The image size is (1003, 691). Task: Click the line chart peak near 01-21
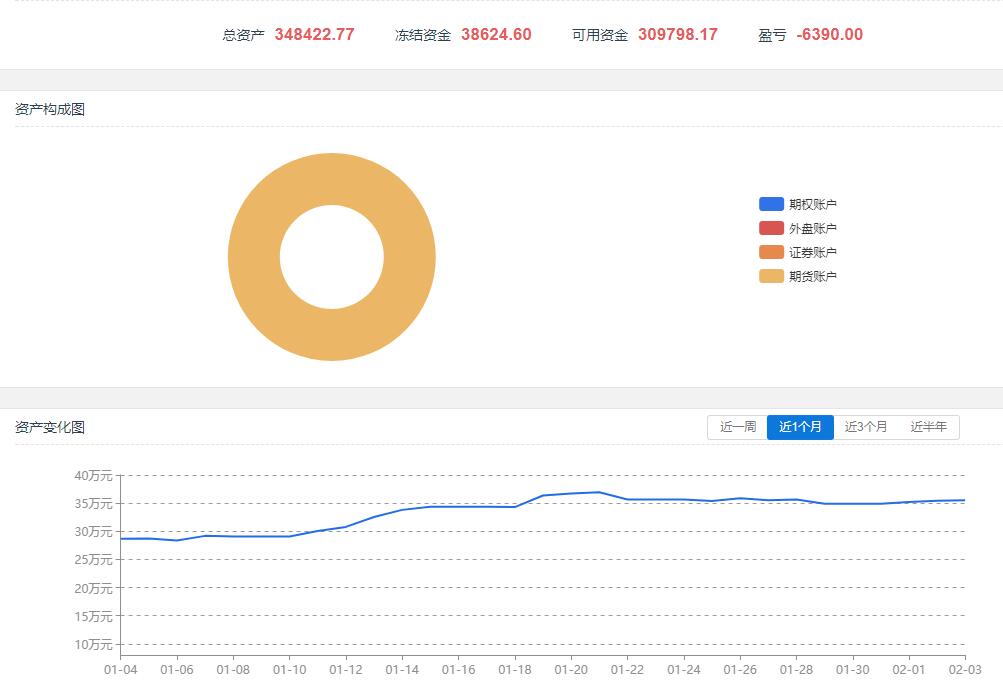pyautogui.click(x=598, y=492)
